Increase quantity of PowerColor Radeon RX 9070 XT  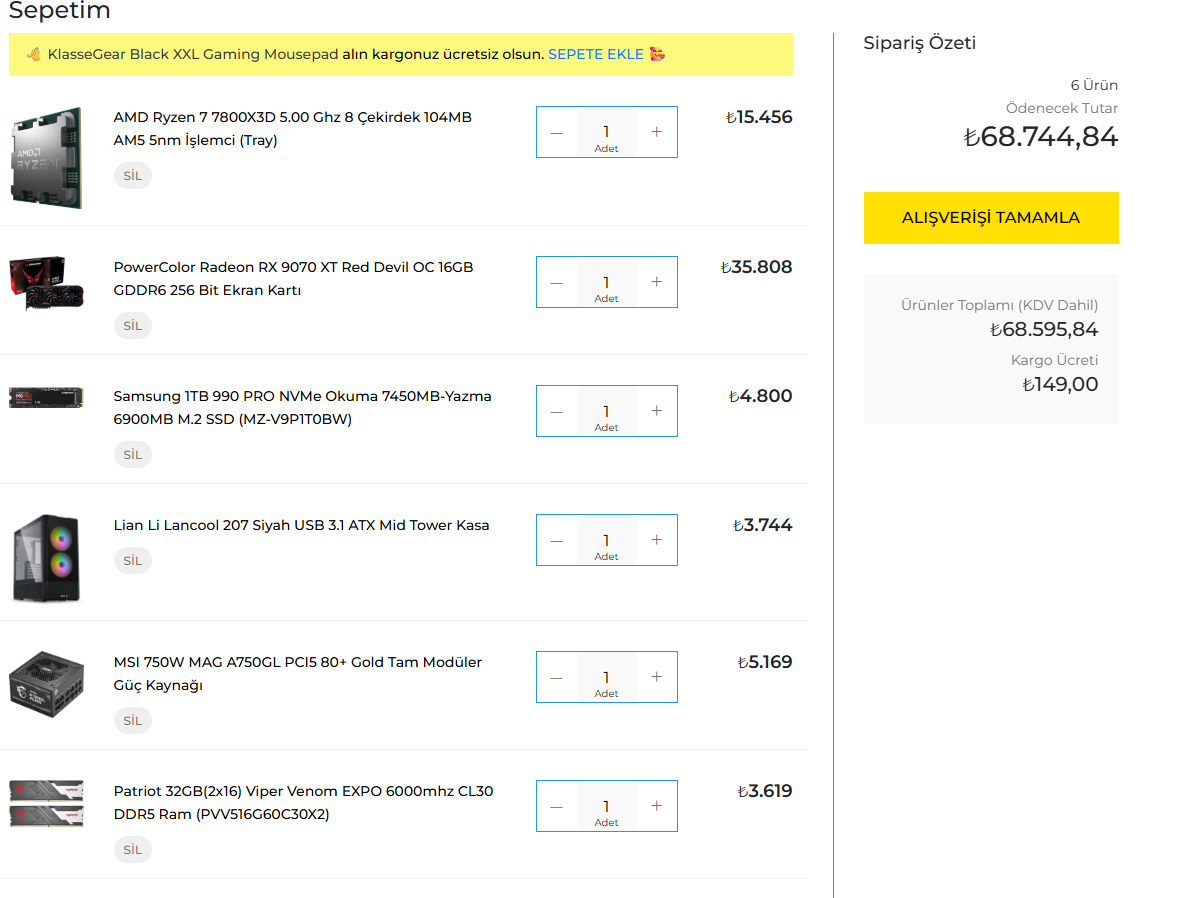(x=656, y=282)
